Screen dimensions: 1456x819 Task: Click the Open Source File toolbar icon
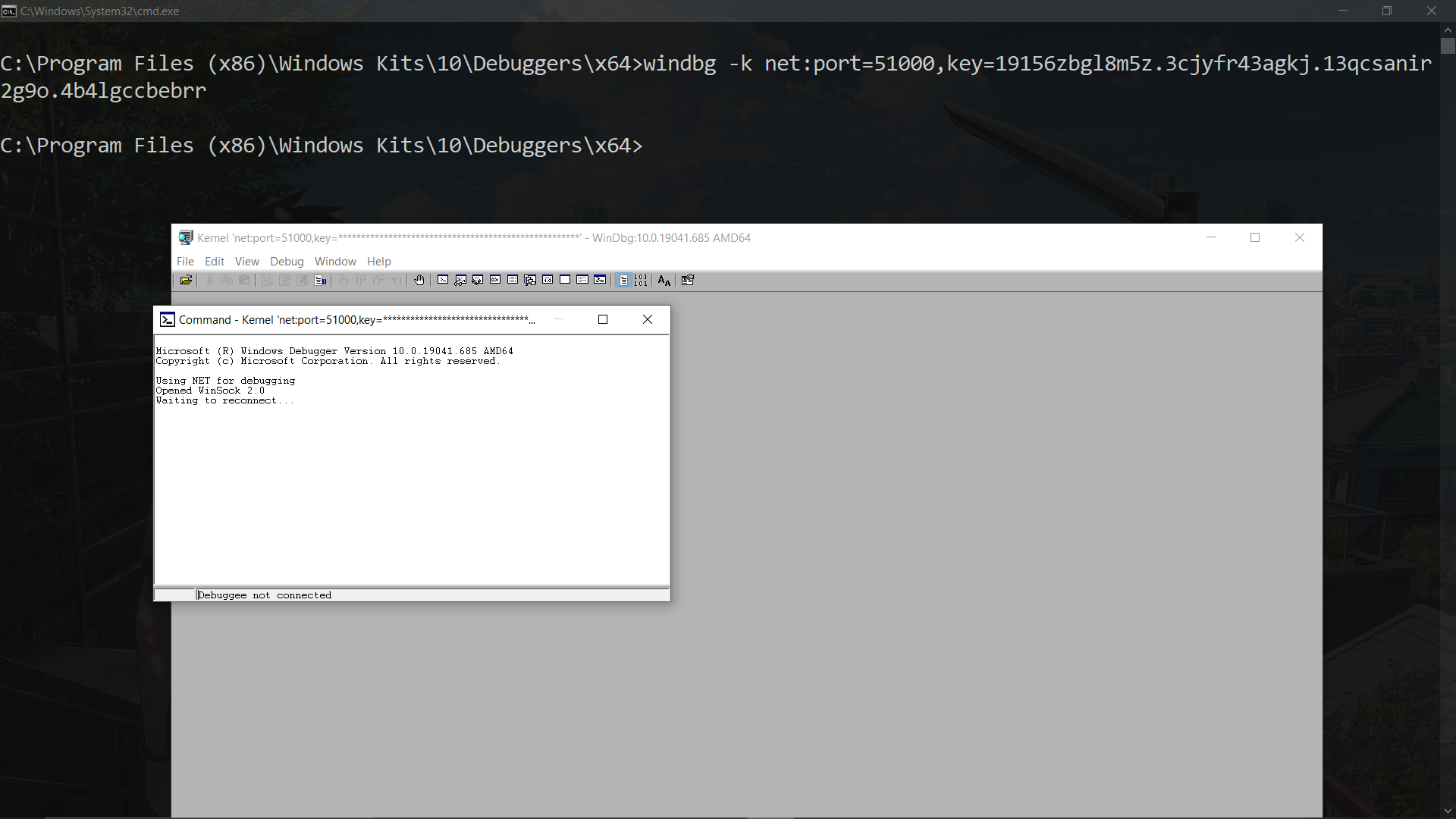(x=186, y=281)
